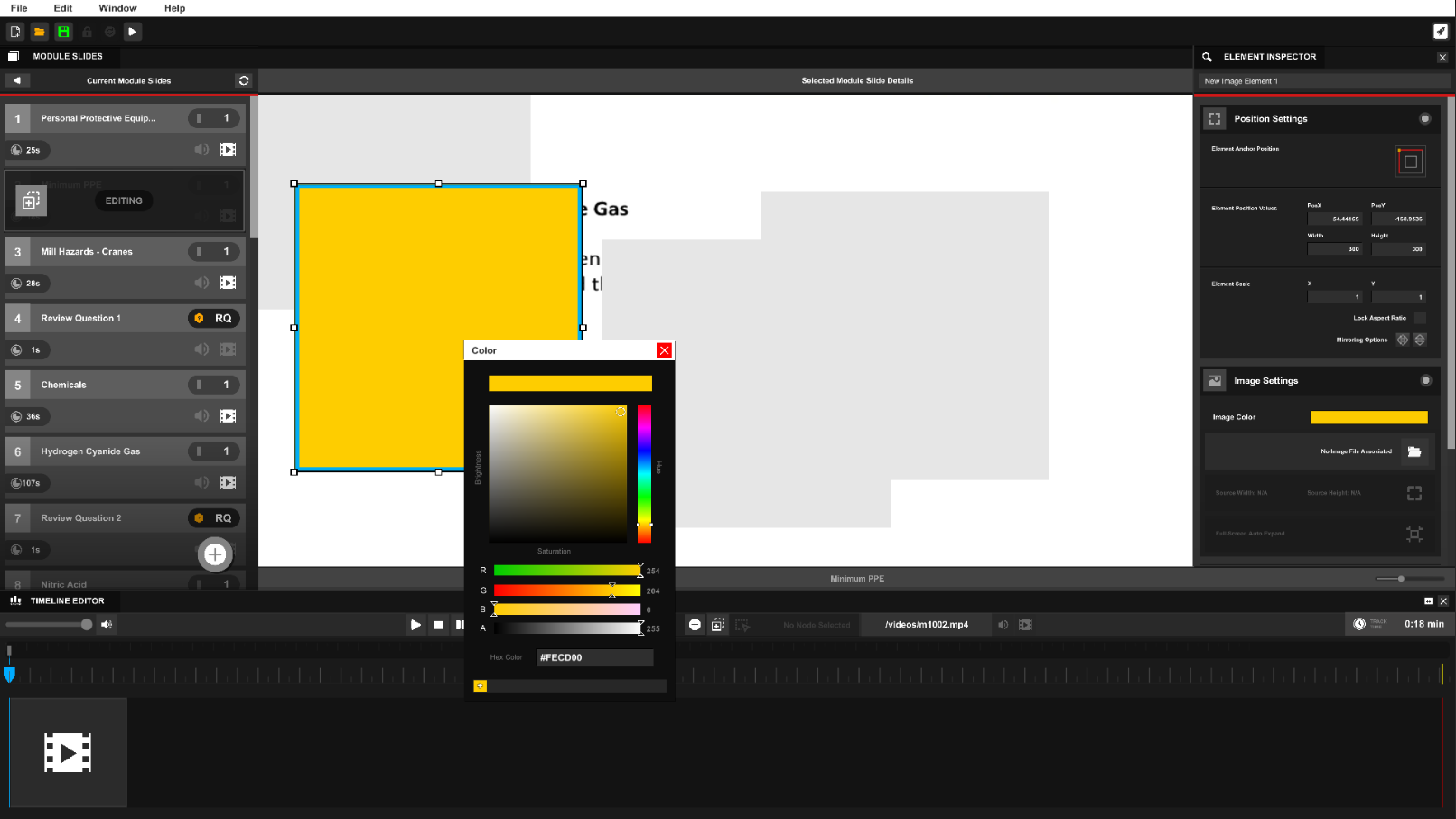Image resolution: width=1456 pixels, height=819 pixels.
Task: Refresh the Current Module Slides list
Action: [x=243, y=80]
